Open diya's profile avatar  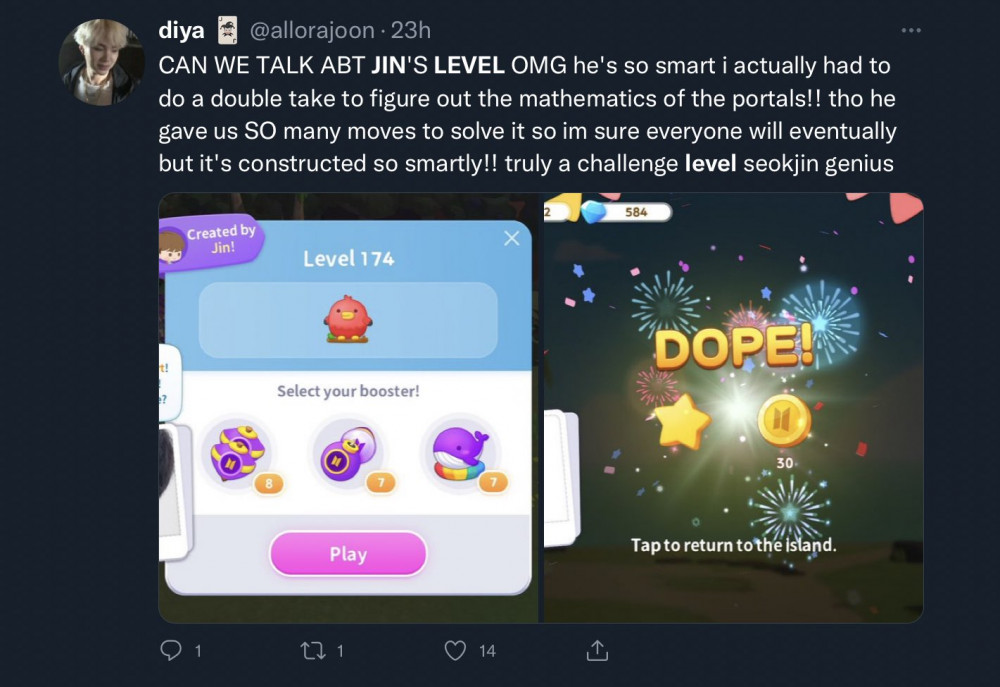(x=101, y=62)
